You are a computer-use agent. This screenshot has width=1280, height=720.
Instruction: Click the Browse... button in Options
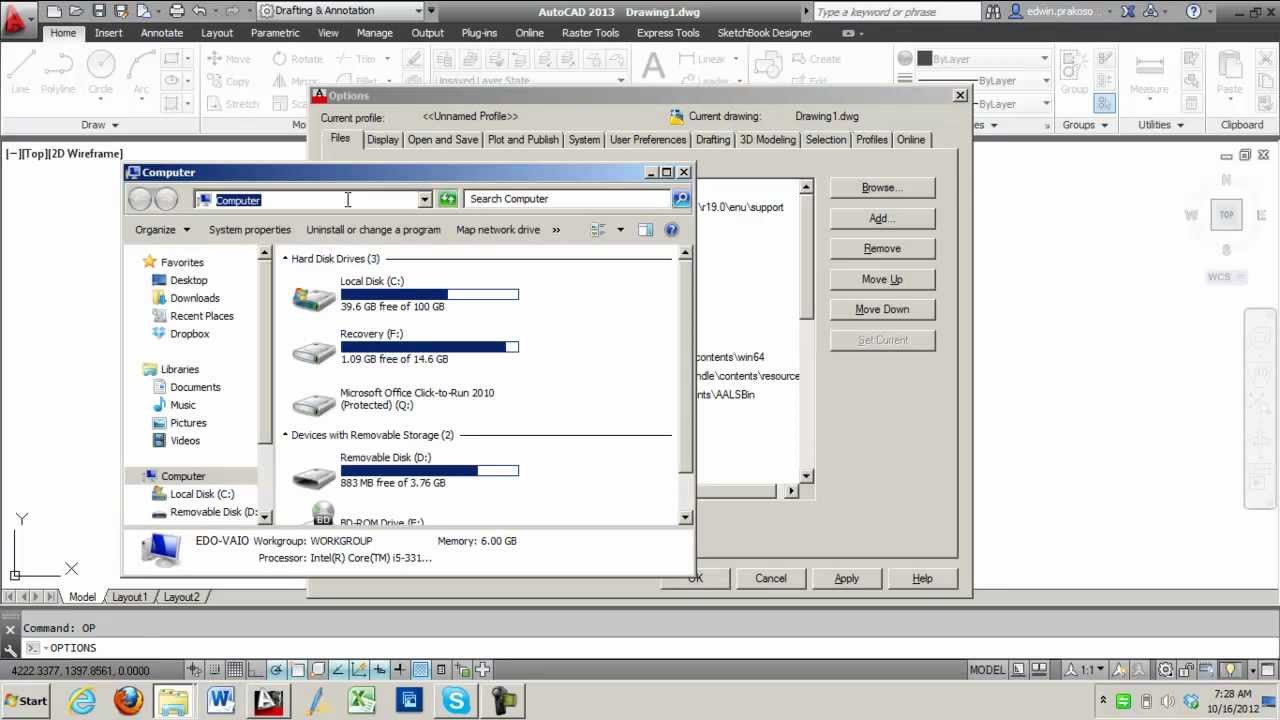point(882,188)
